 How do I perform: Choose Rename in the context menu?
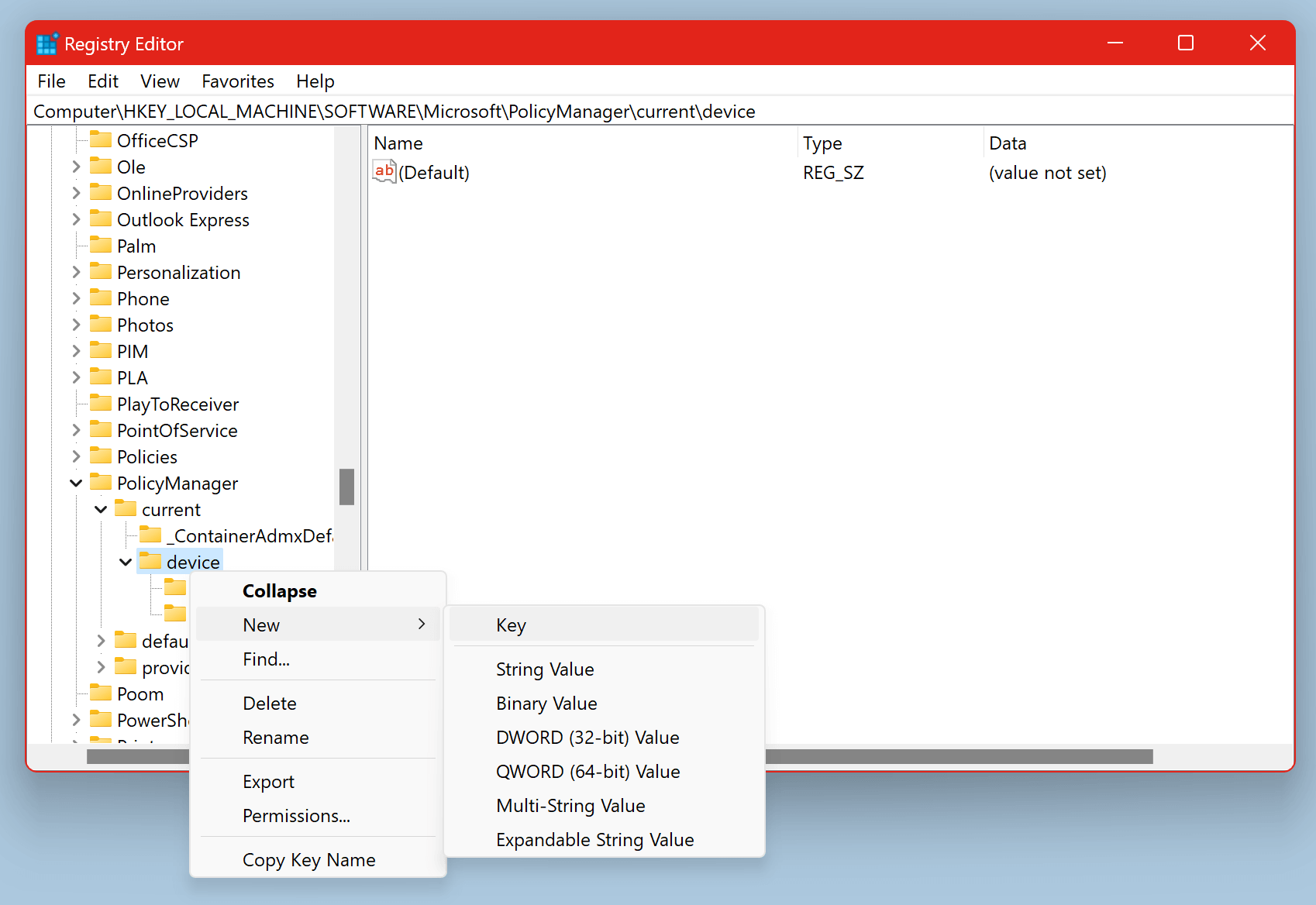click(x=318, y=737)
